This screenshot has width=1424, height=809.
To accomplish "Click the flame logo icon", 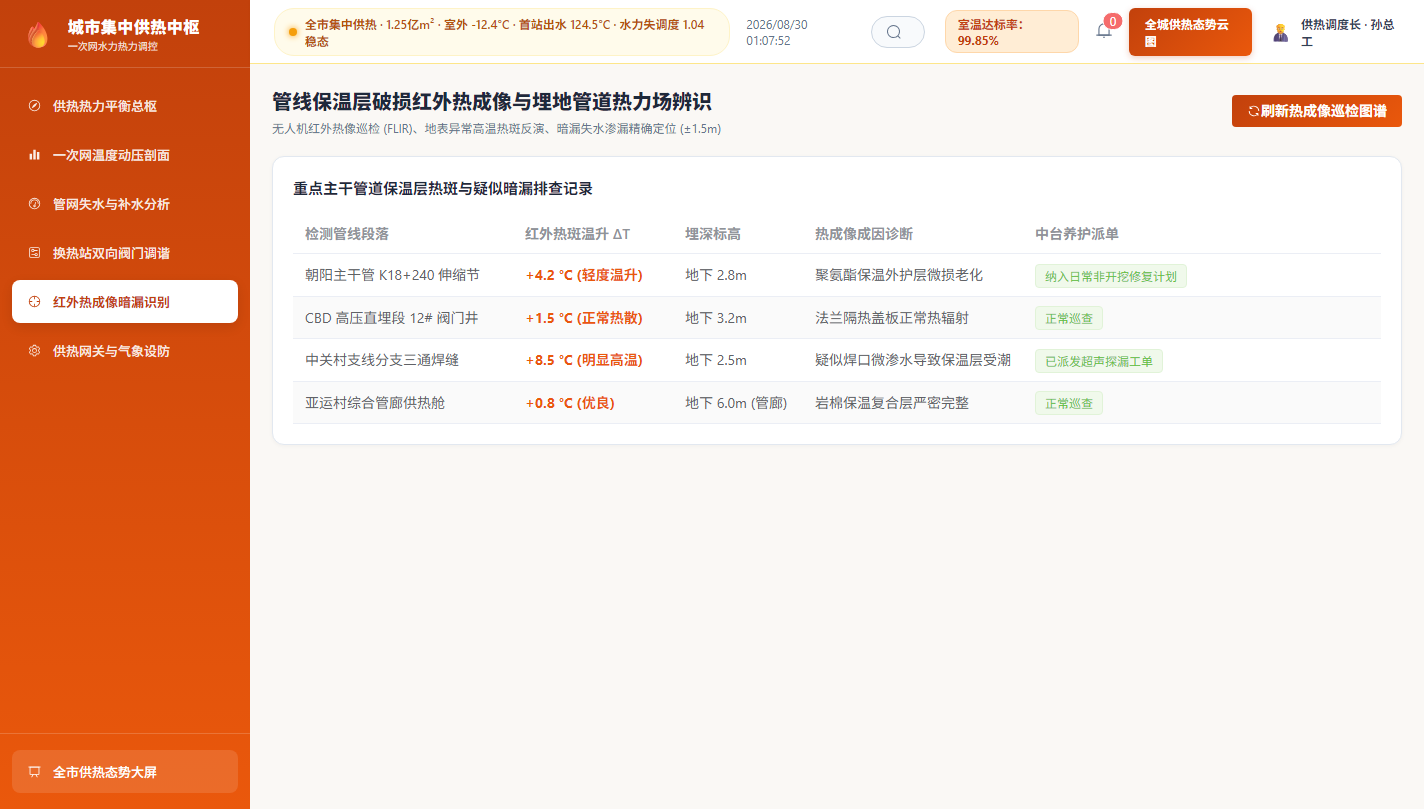I will click(38, 35).
